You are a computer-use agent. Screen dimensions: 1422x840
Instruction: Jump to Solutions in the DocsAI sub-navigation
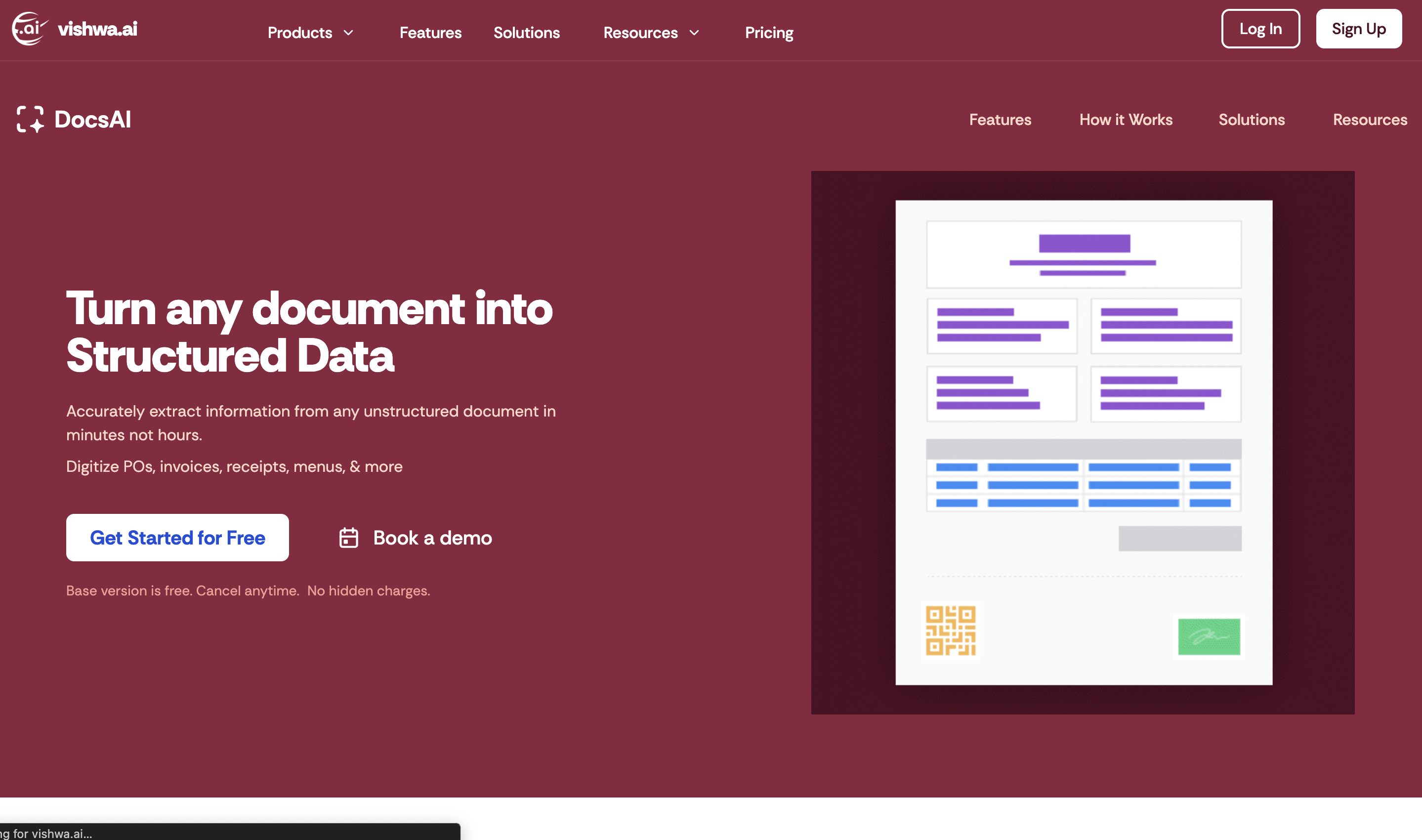coord(1252,120)
